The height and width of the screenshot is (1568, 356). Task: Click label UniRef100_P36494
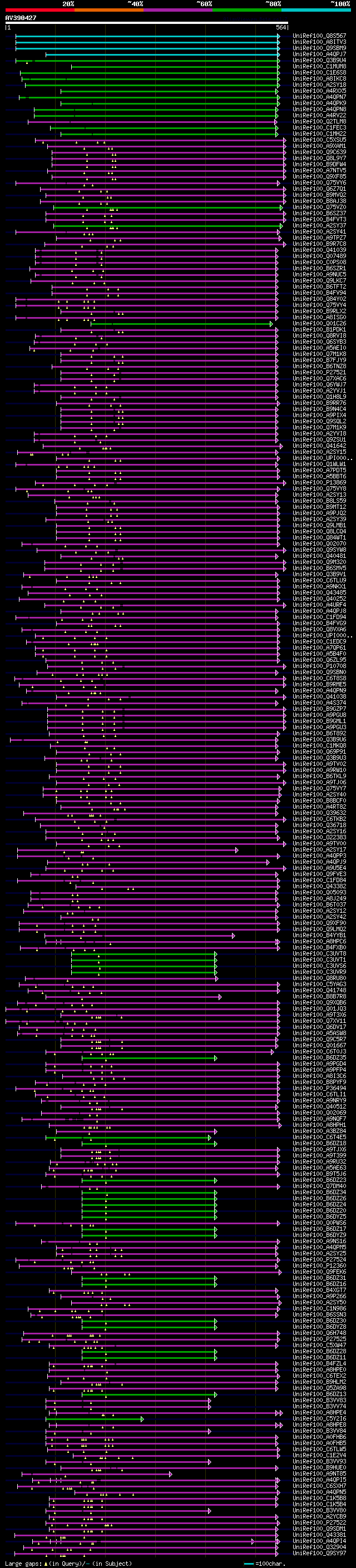coord(319,1089)
